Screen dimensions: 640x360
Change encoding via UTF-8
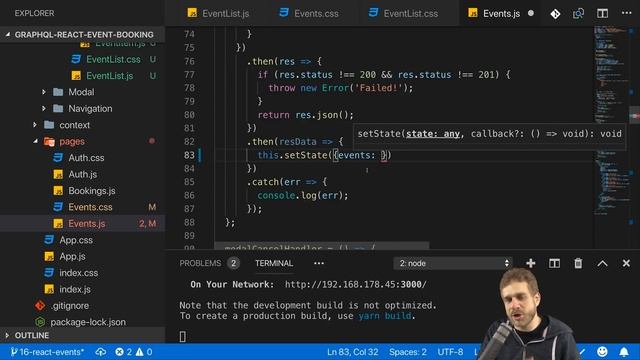click(450, 352)
